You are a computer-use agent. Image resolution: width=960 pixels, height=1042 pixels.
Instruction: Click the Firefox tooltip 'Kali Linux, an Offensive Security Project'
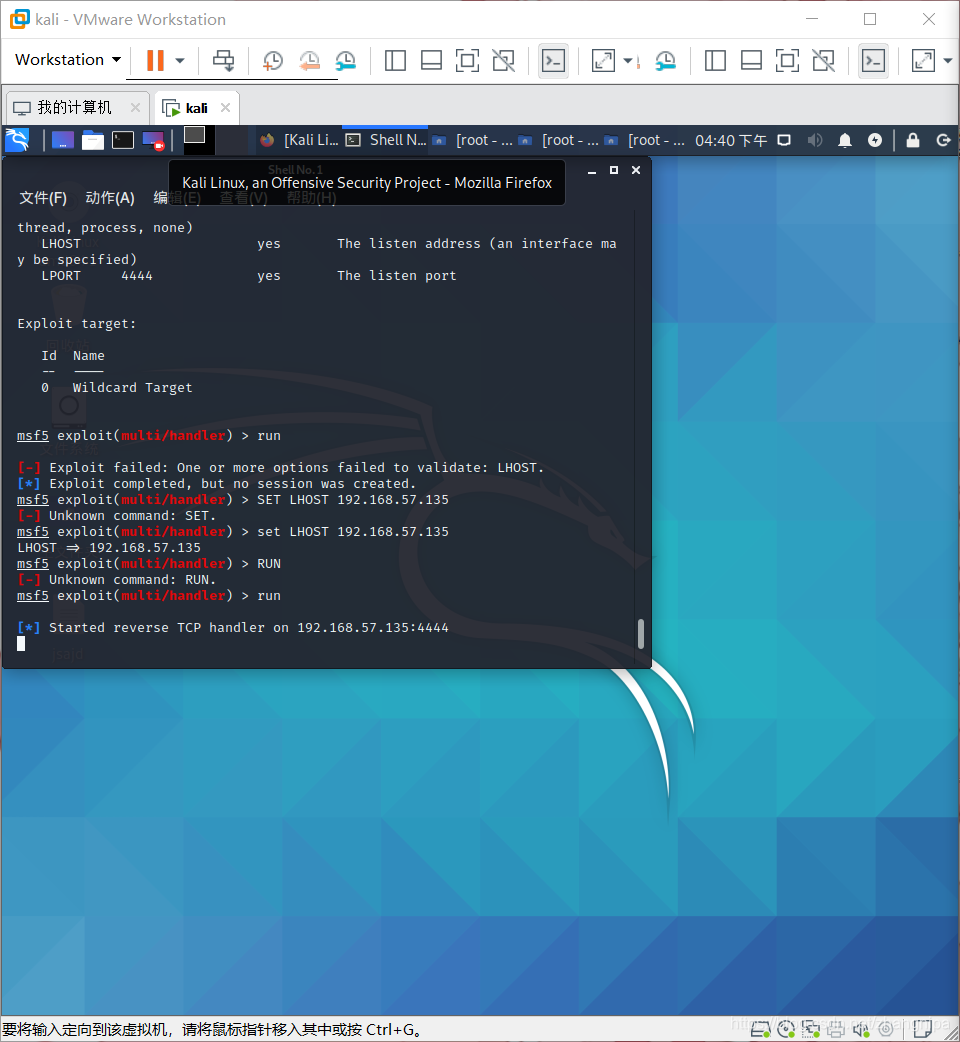367,183
